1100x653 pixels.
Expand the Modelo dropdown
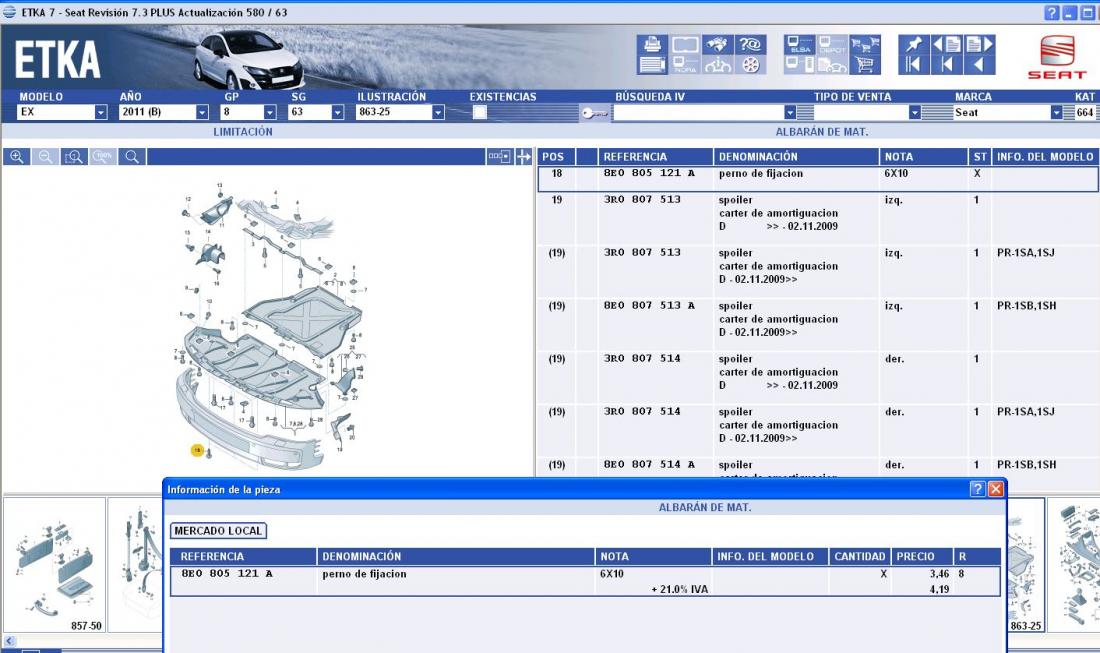coord(101,112)
